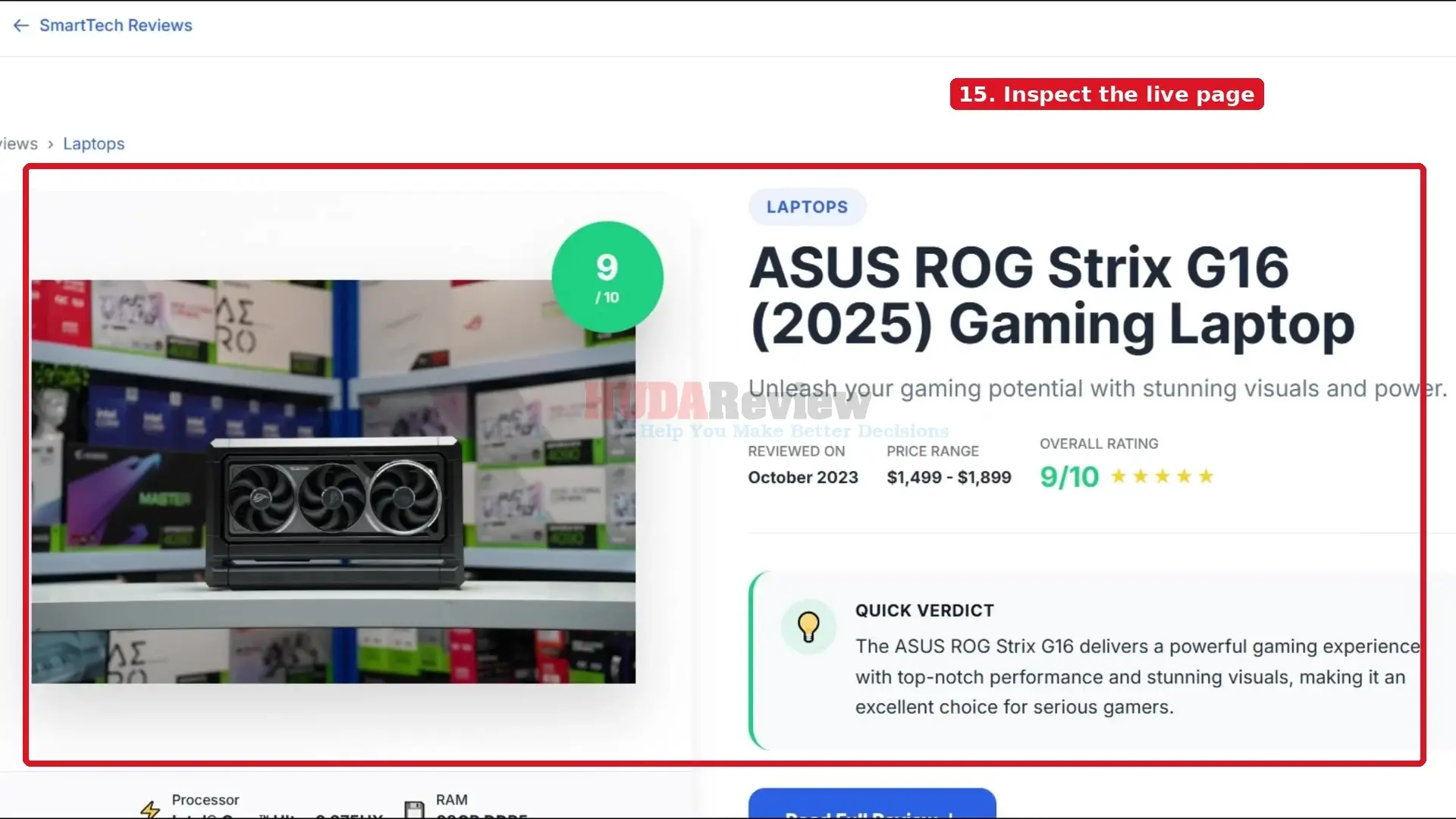Screen dimensions: 1456x819
Task: Click the 'OVERALL RATING' label
Action: (x=1099, y=444)
